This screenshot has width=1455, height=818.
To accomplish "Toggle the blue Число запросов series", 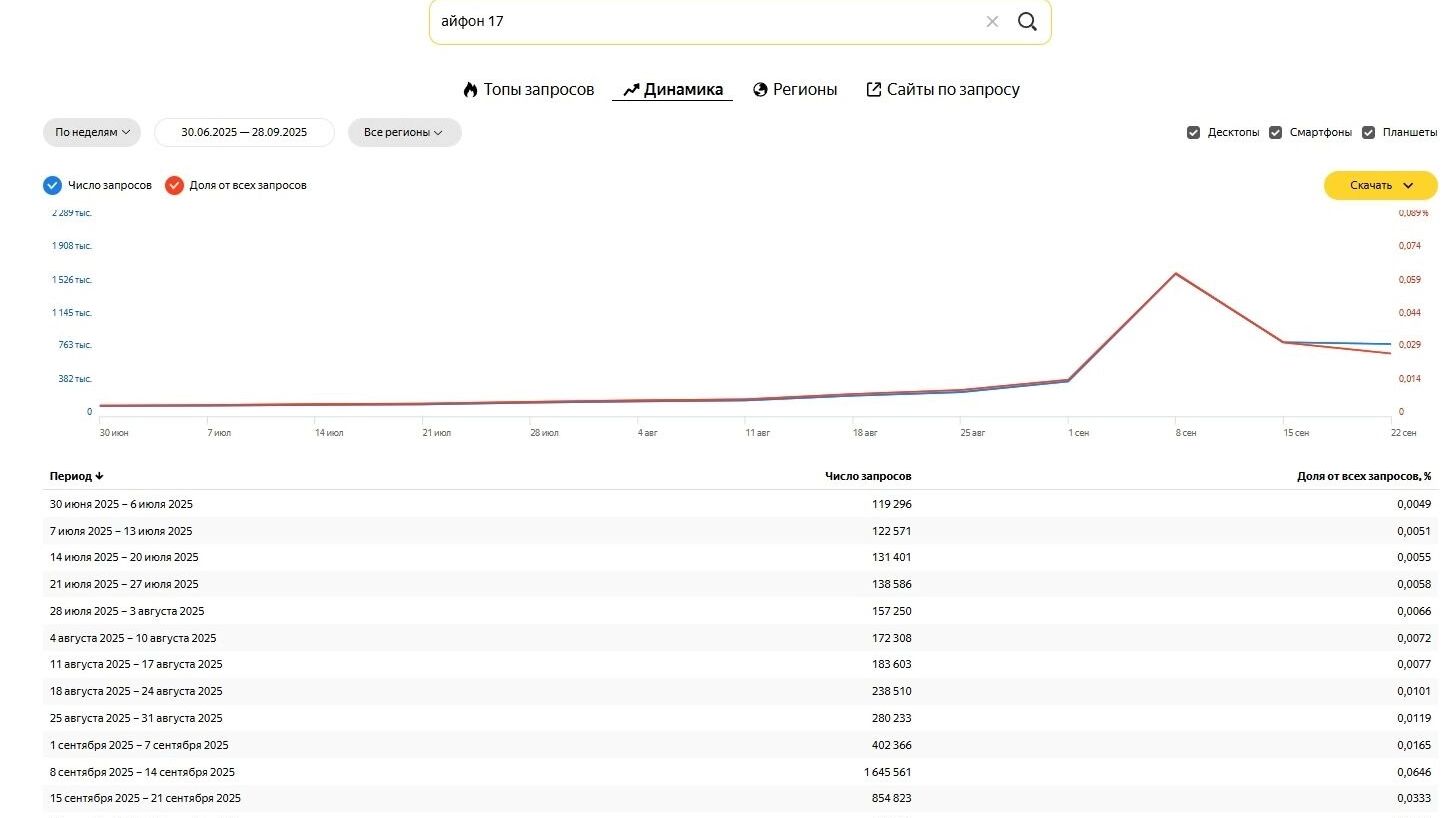I will click(x=53, y=185).
